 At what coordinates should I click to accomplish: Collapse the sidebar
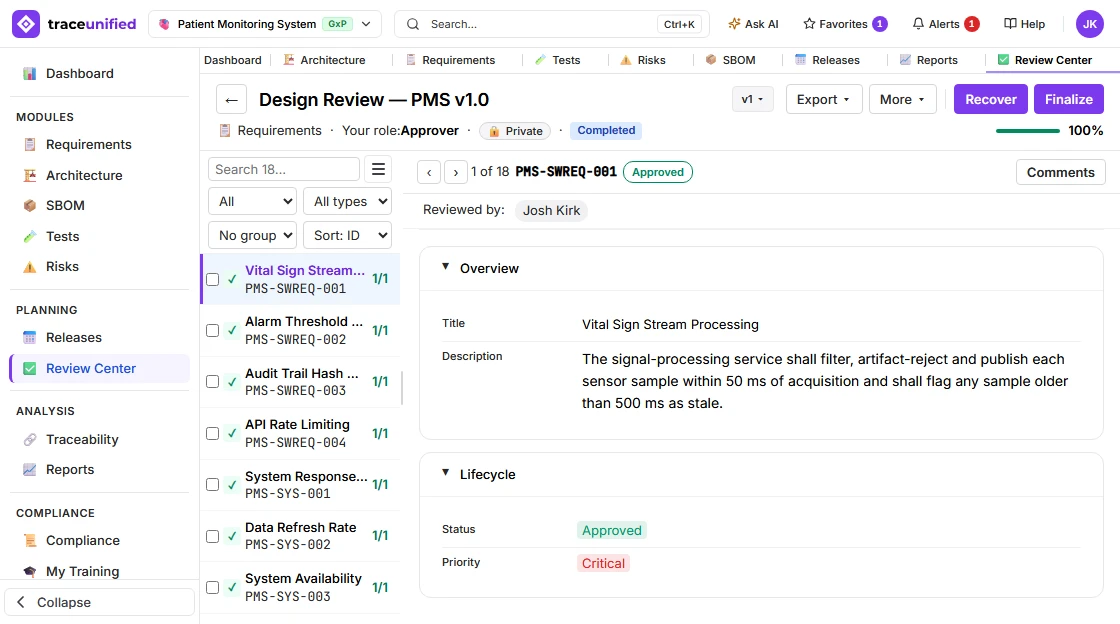coord(99,602)
